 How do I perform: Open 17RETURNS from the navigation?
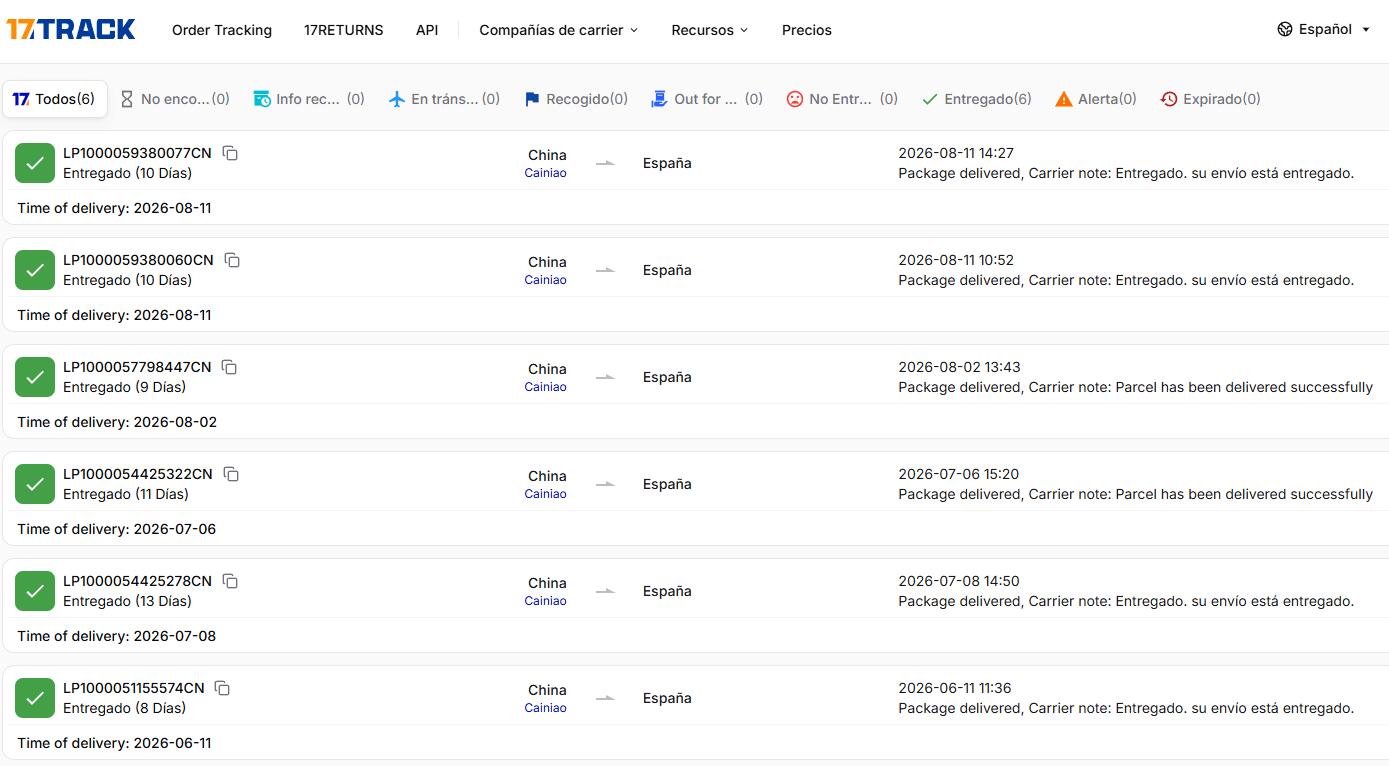(344, 30)
